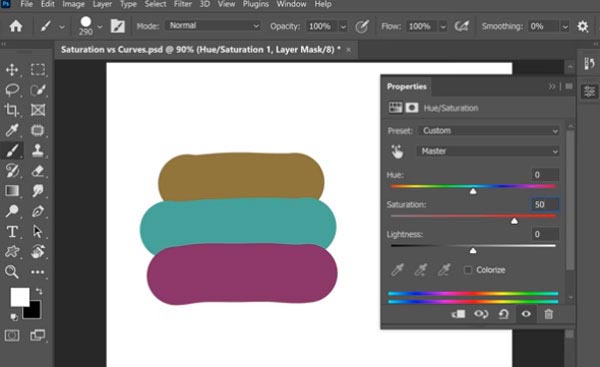Click the Hue slider handle

(x=473, y=191)
